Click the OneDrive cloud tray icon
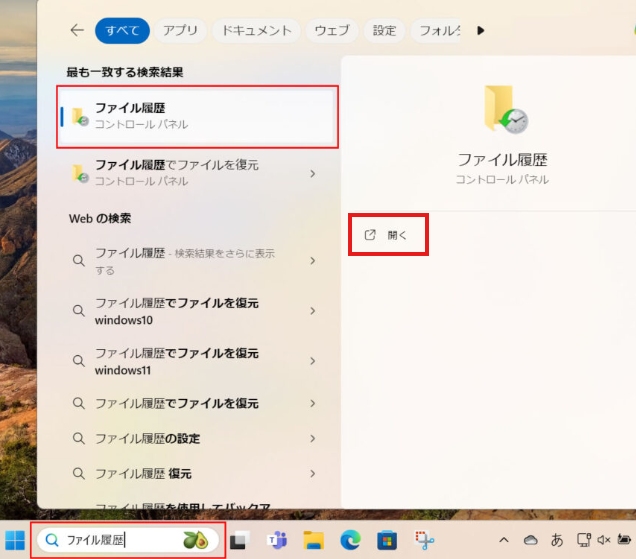This screenshot has width=636, height=559. (x=531, y=540)
